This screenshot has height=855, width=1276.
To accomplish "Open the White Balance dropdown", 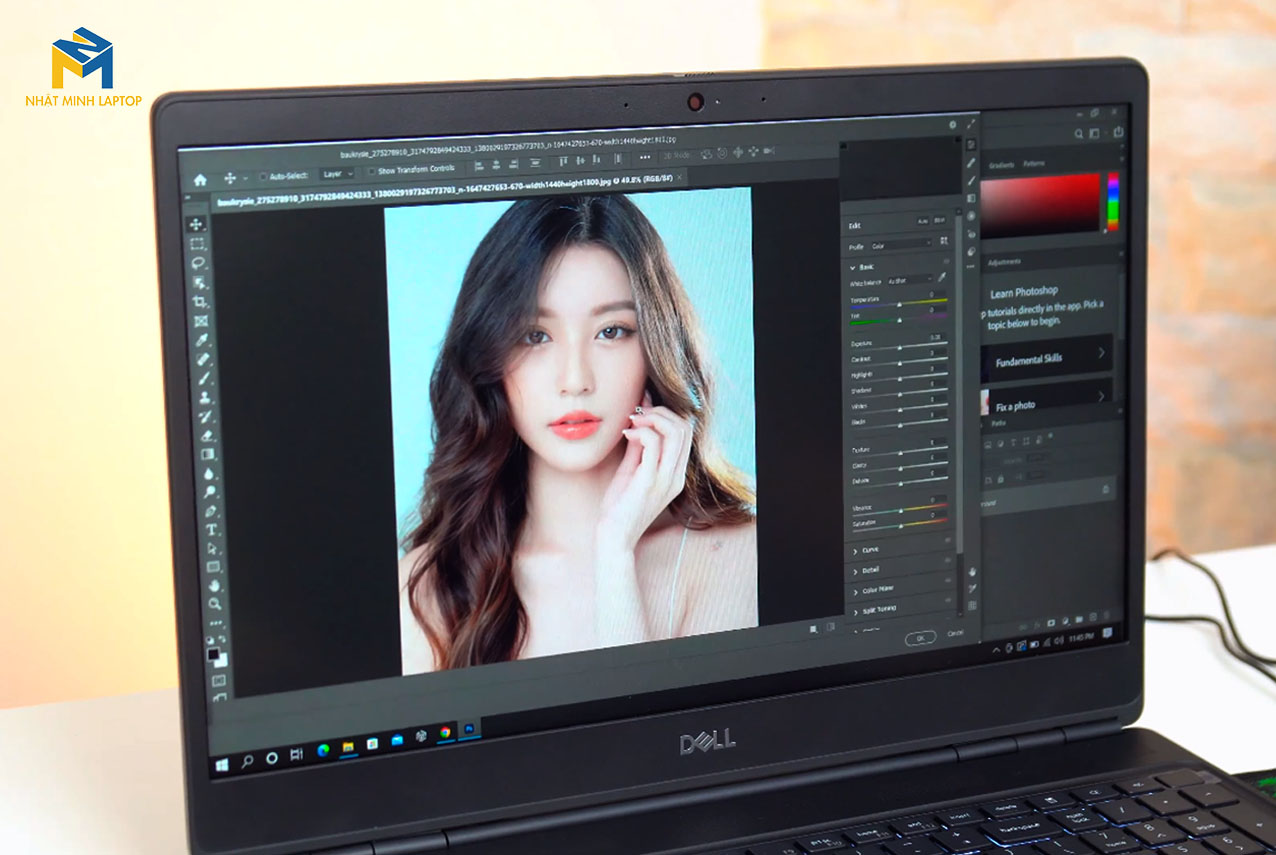I will [x=909, y=280].
